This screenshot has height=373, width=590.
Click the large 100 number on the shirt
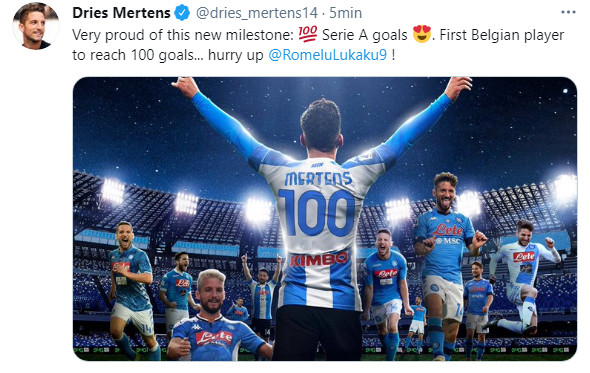tap(317, 213)
